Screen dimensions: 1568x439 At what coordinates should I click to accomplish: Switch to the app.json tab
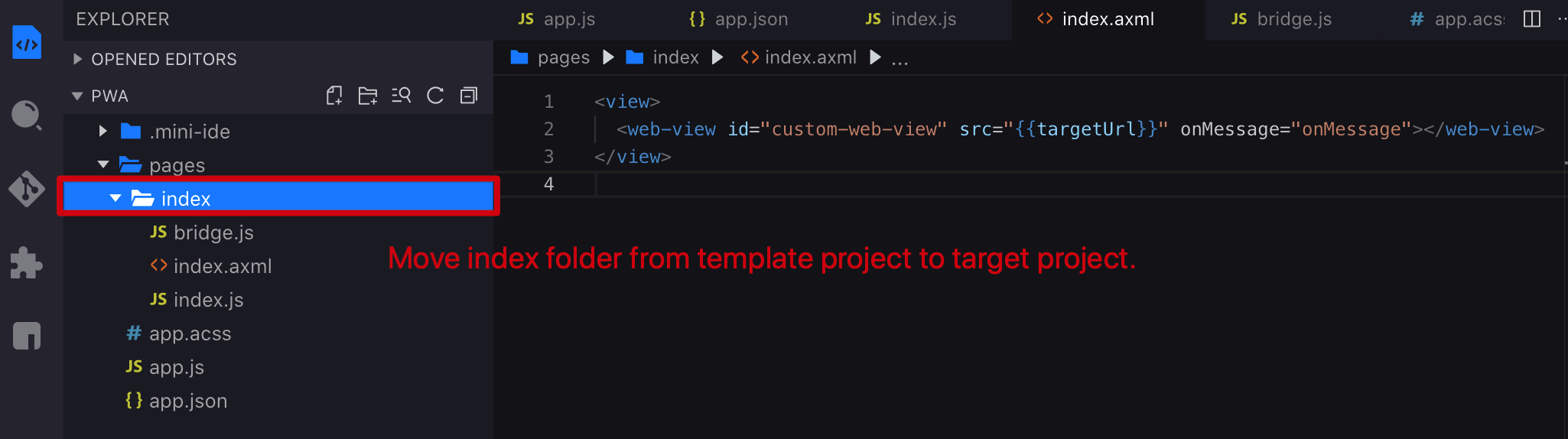pyautogui.click(x=739, y=19)
